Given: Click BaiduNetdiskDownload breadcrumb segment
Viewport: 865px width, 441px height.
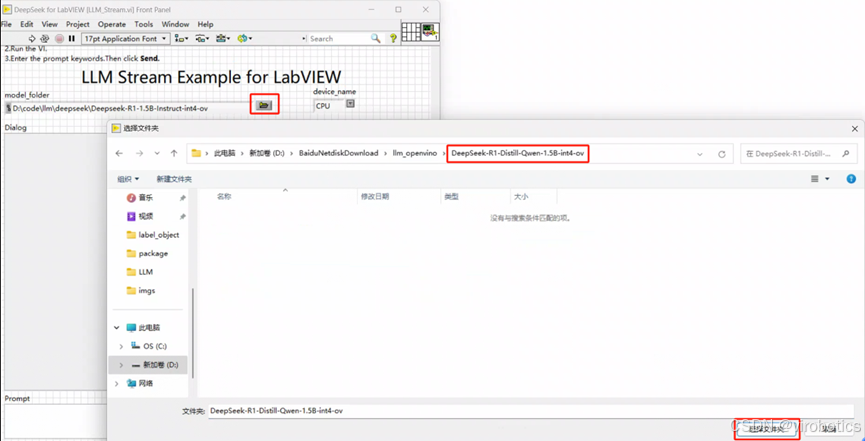Looking at the screenshot, I should click(x=339, y=153).
